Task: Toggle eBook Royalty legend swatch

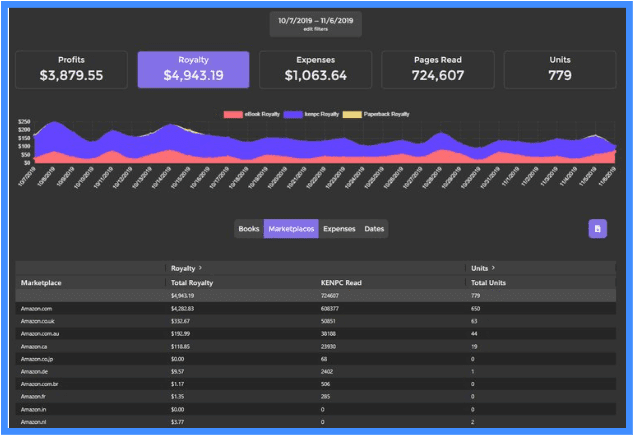Action: 235,115
